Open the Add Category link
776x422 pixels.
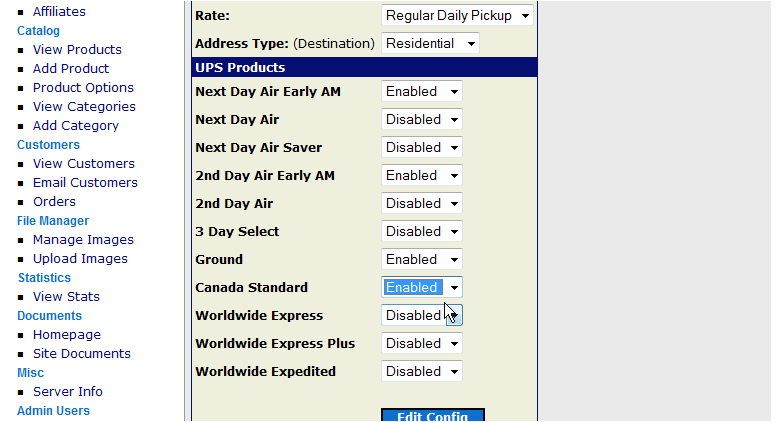tap(76, 126)
